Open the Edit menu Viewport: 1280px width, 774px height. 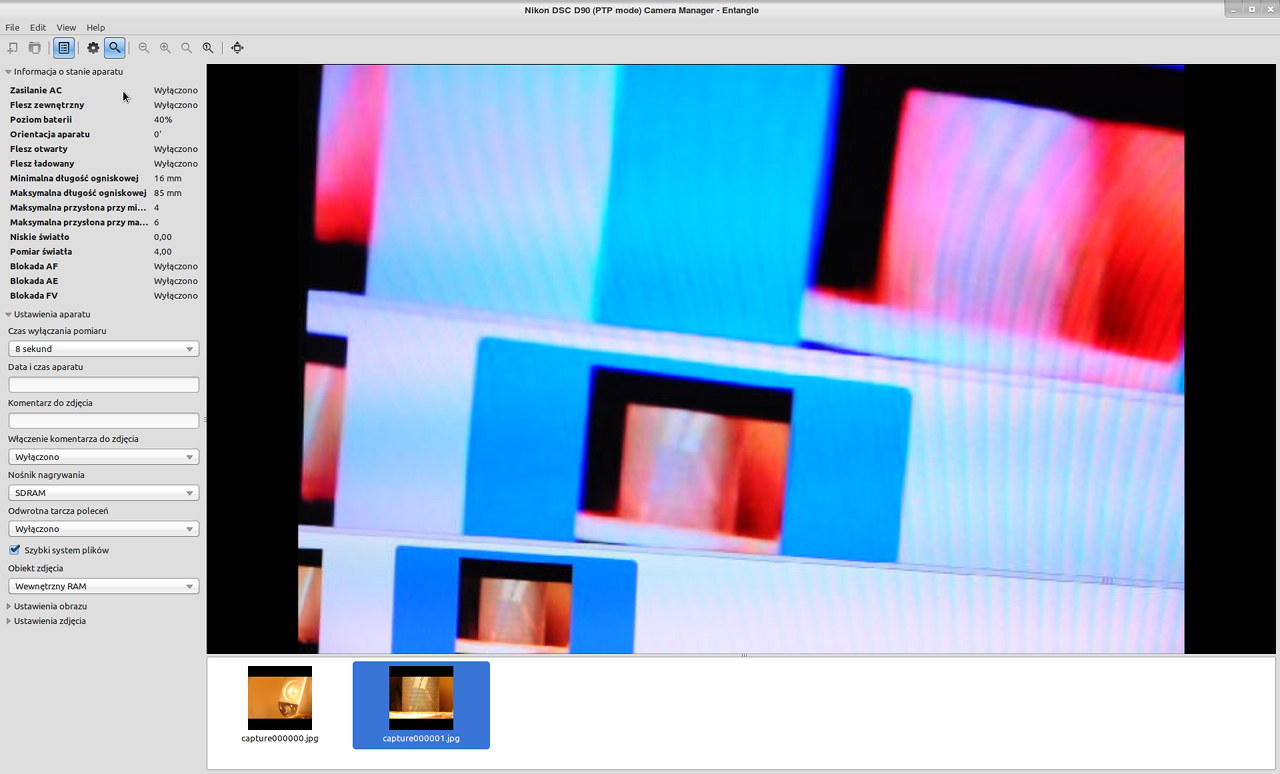pos(38,27)
